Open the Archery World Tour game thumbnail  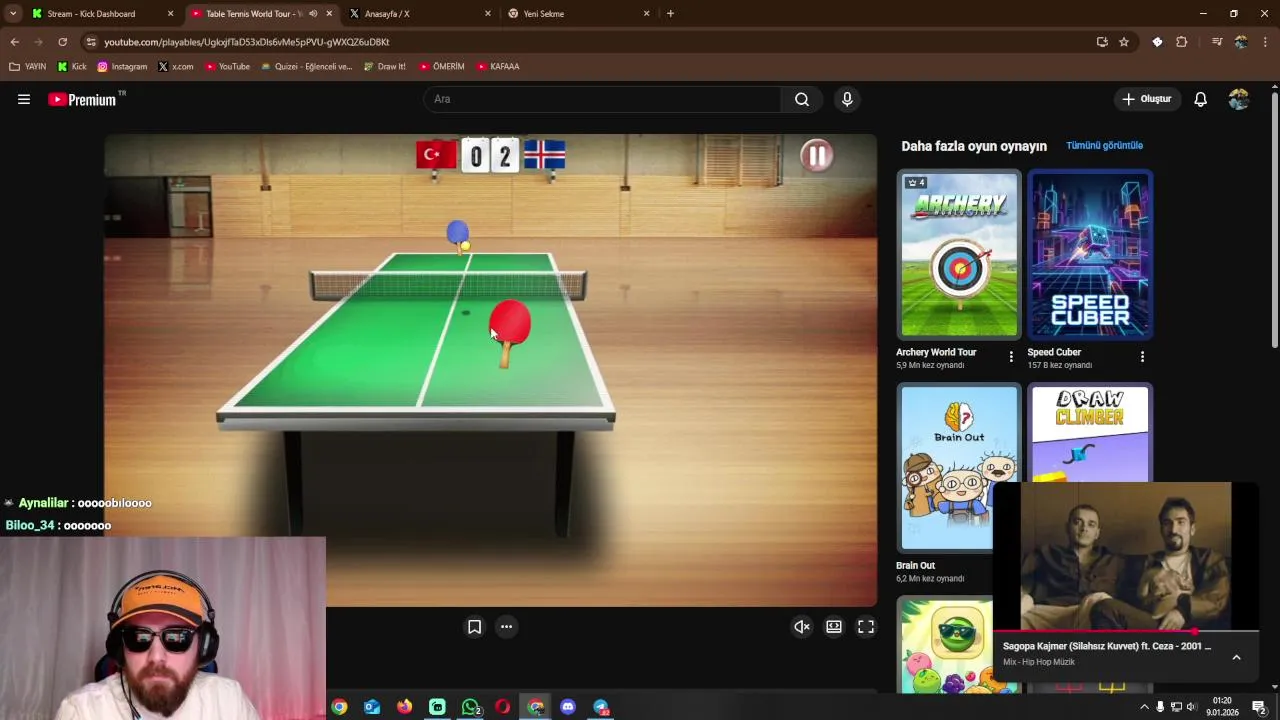pos(959,255)
